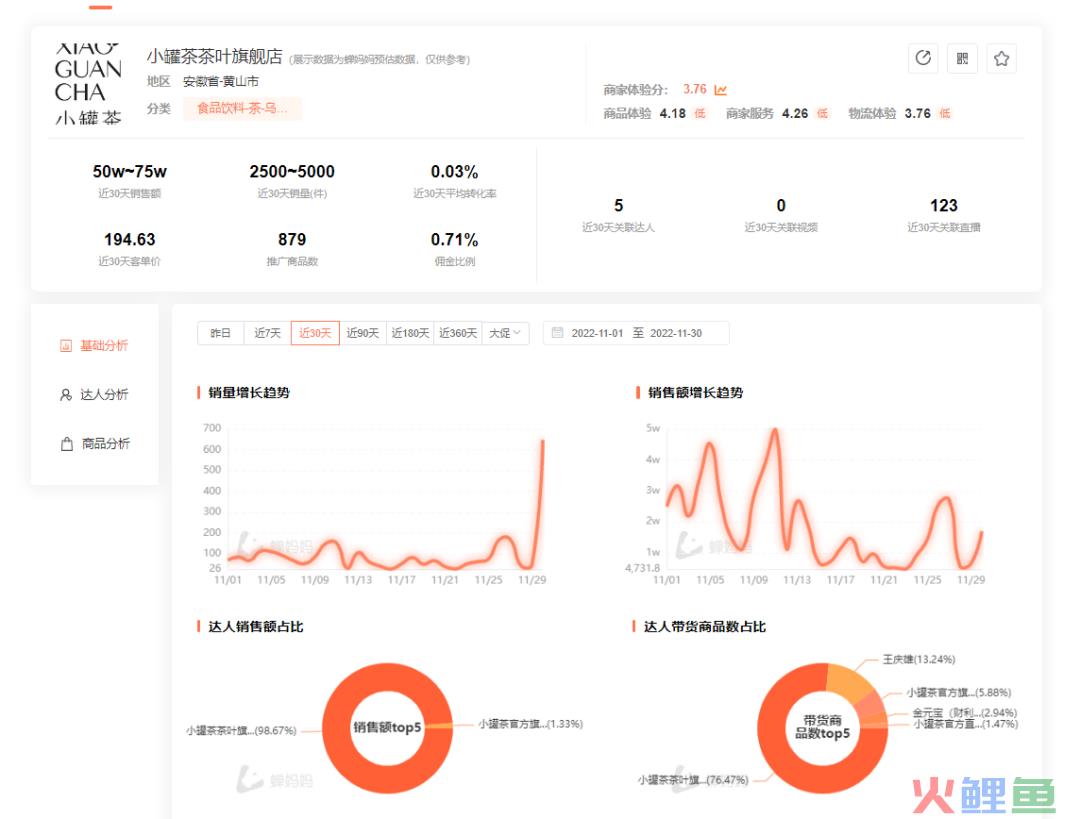The height and width of the screenshot is (819, 1080).
Task: Open the QR code icon
Action: coord(962,59)
